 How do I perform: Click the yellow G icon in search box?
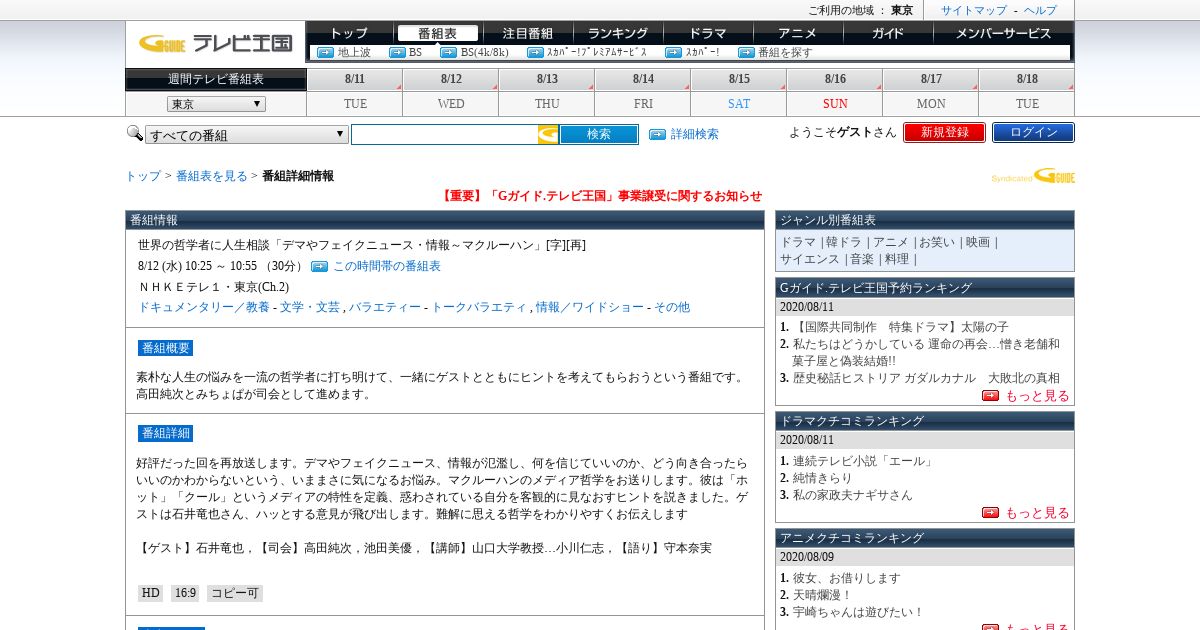(548, 134)
